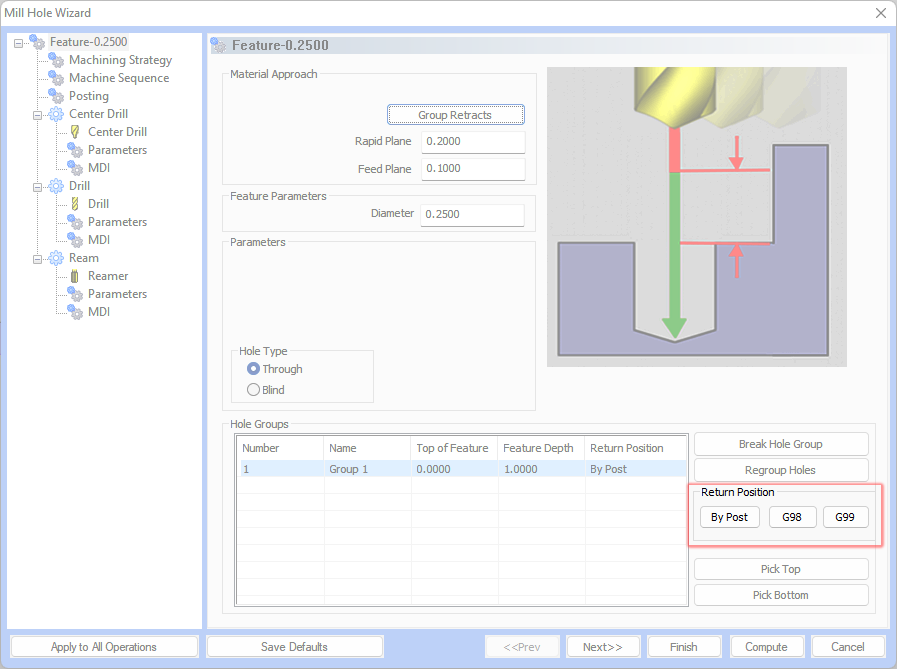This screenshot has width=897, height=669.
Task: Click the hole drilling preview diagram
Action: pyautogui.click(x=697, y=217)
